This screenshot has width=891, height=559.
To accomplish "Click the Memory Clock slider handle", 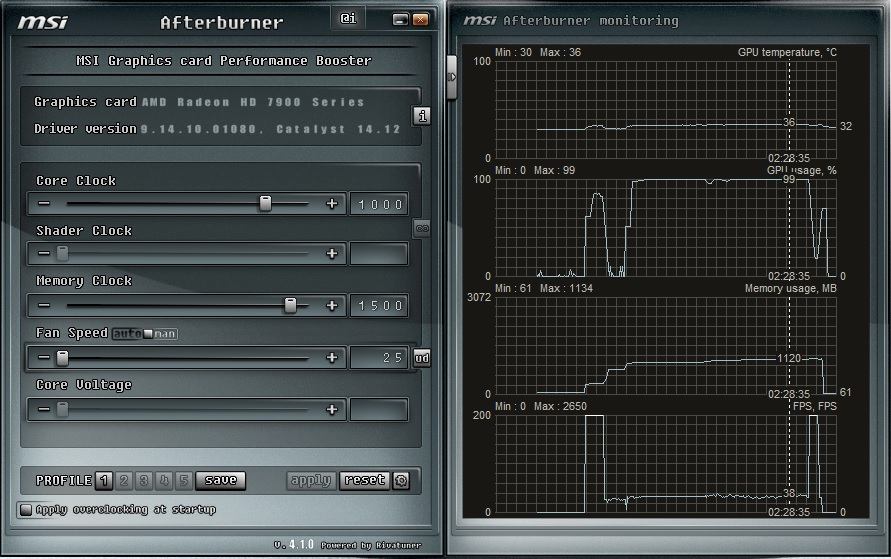I will pyautogui.click(x=290, y=305).
